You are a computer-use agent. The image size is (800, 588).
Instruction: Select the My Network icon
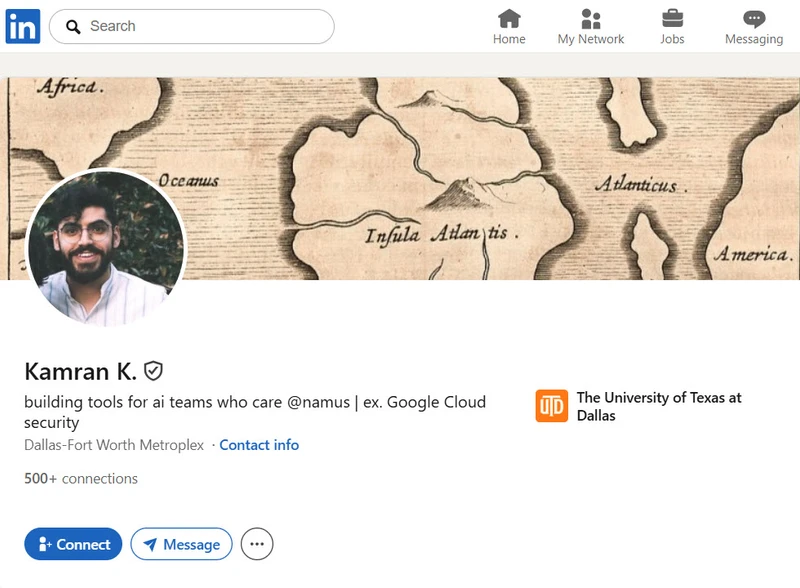tap(592, 20)
